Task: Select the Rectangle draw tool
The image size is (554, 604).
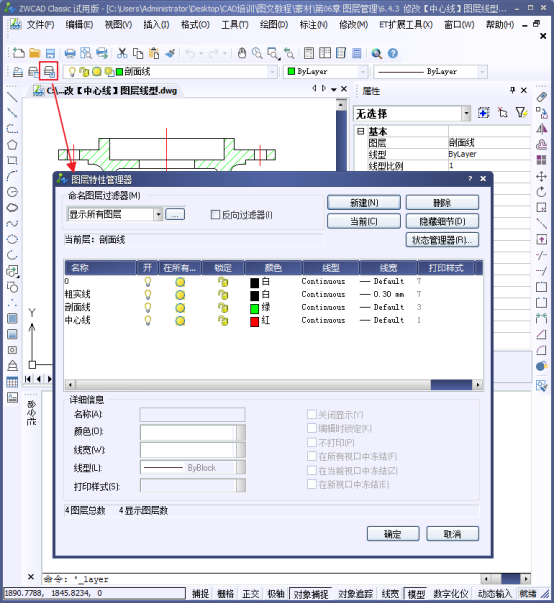Action: [12, 160]
